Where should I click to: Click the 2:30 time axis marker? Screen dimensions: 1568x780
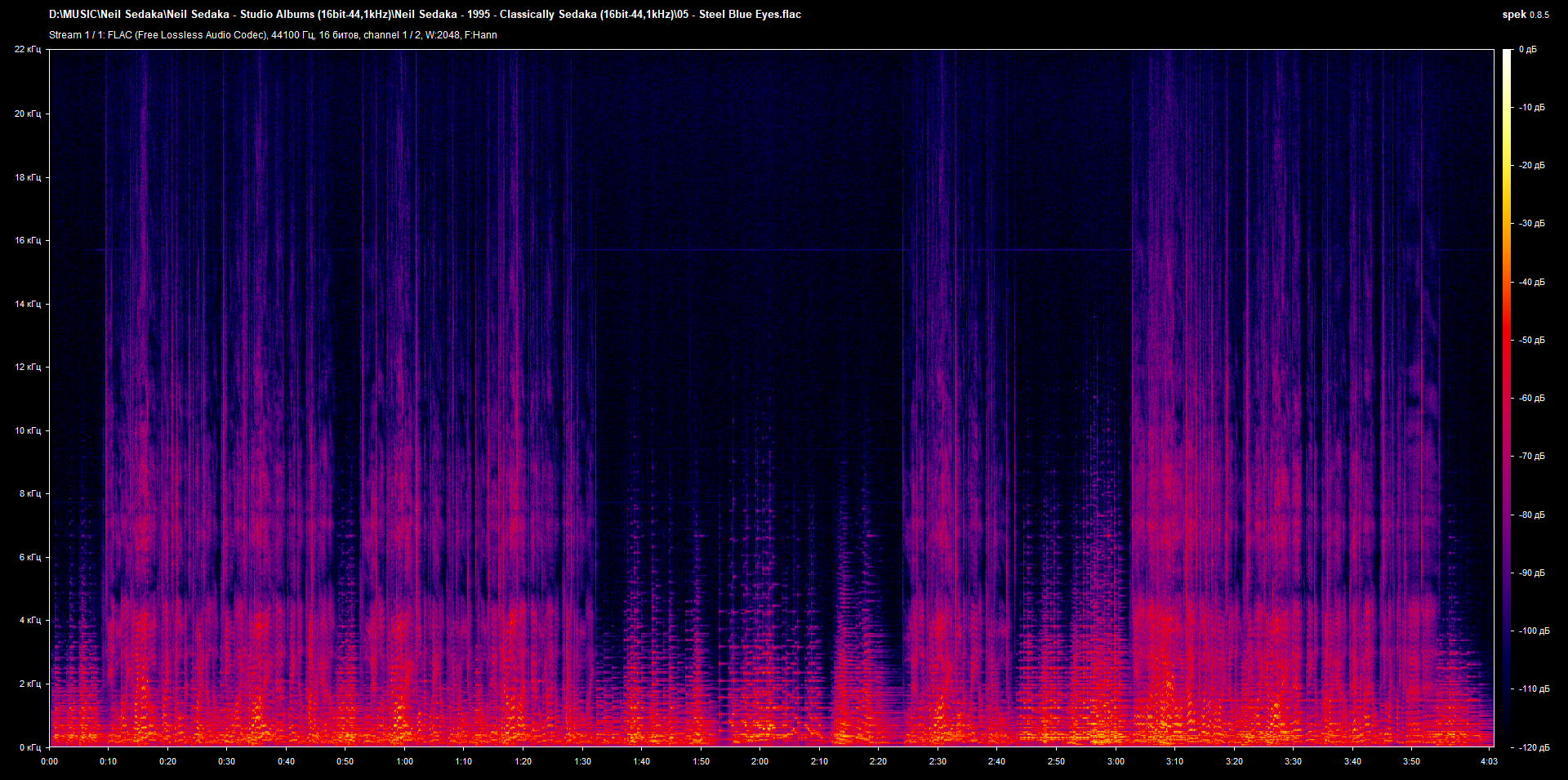[938, 761]
